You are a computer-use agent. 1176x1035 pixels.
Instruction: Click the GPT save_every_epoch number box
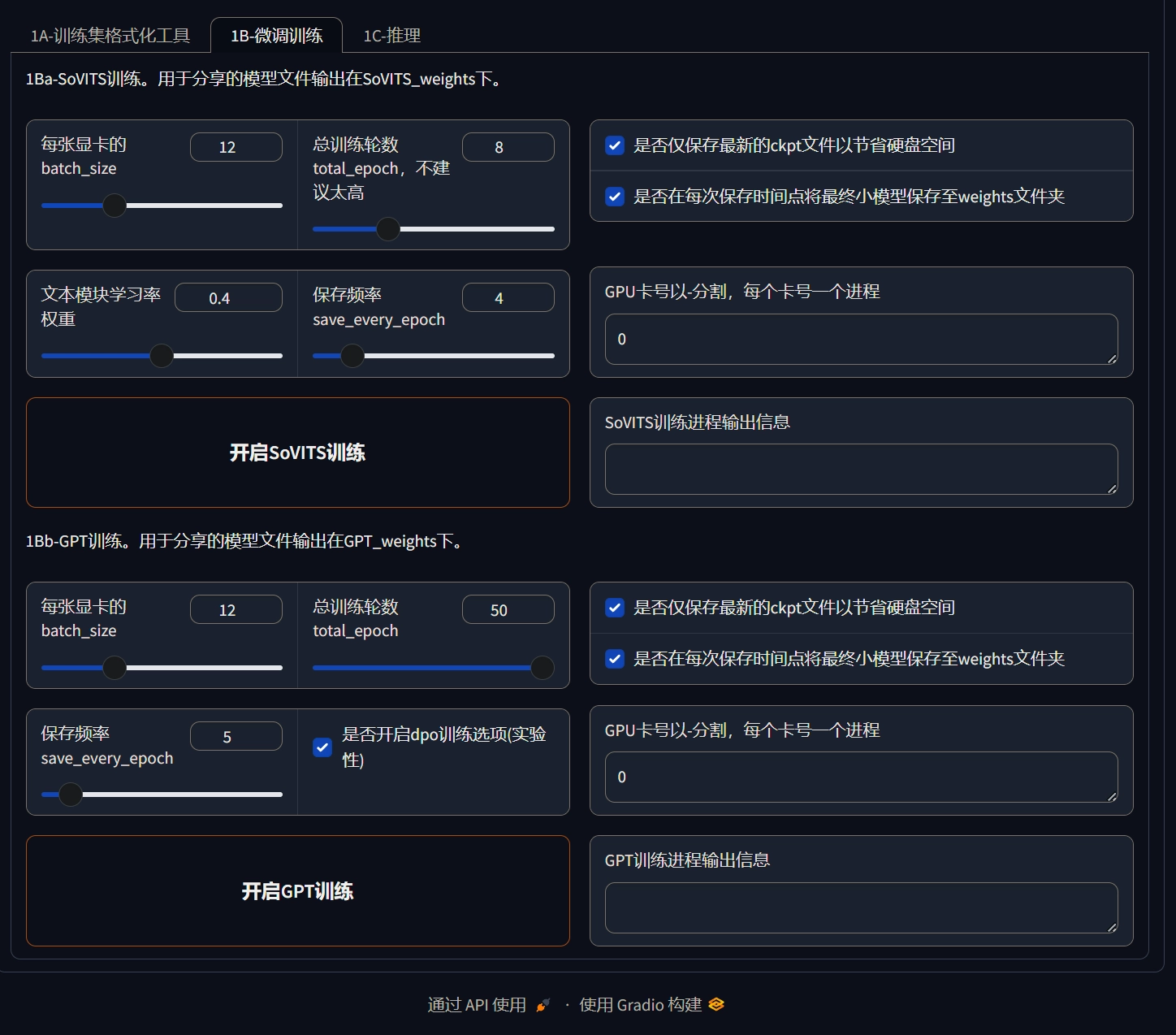click(x=236, y=737)
